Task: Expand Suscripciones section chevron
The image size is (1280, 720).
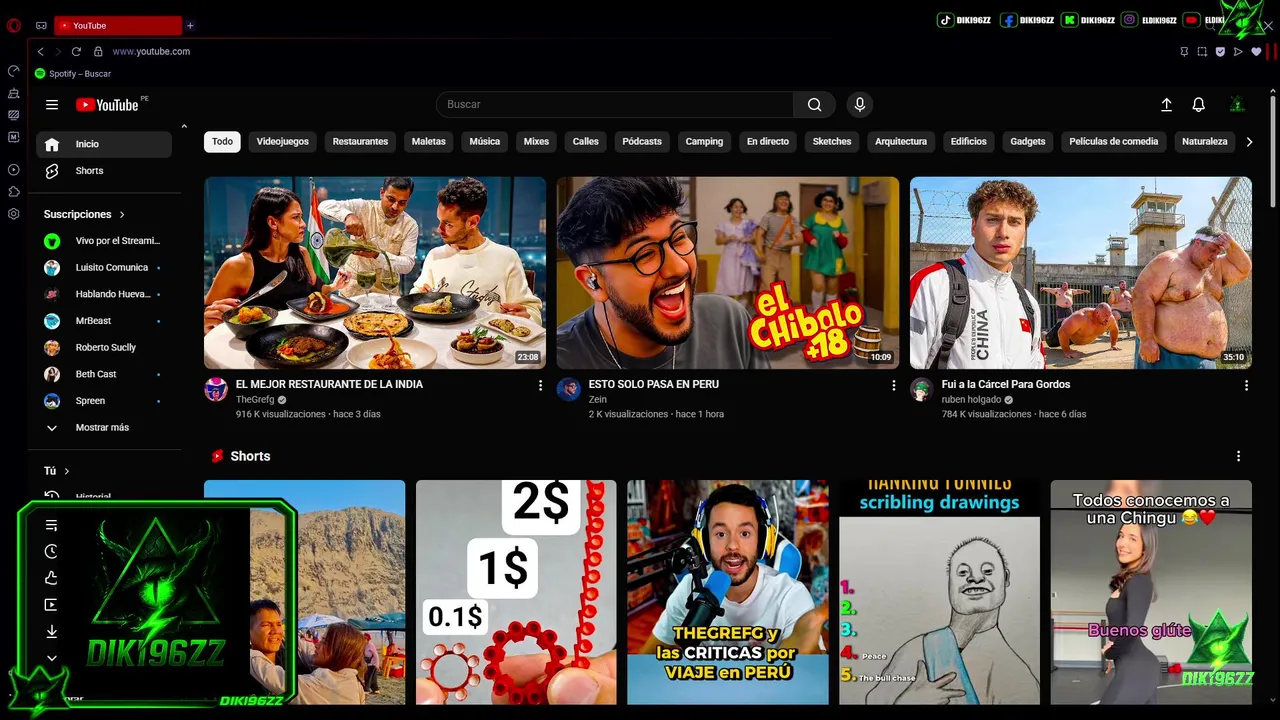Action: tap(122, 214)
